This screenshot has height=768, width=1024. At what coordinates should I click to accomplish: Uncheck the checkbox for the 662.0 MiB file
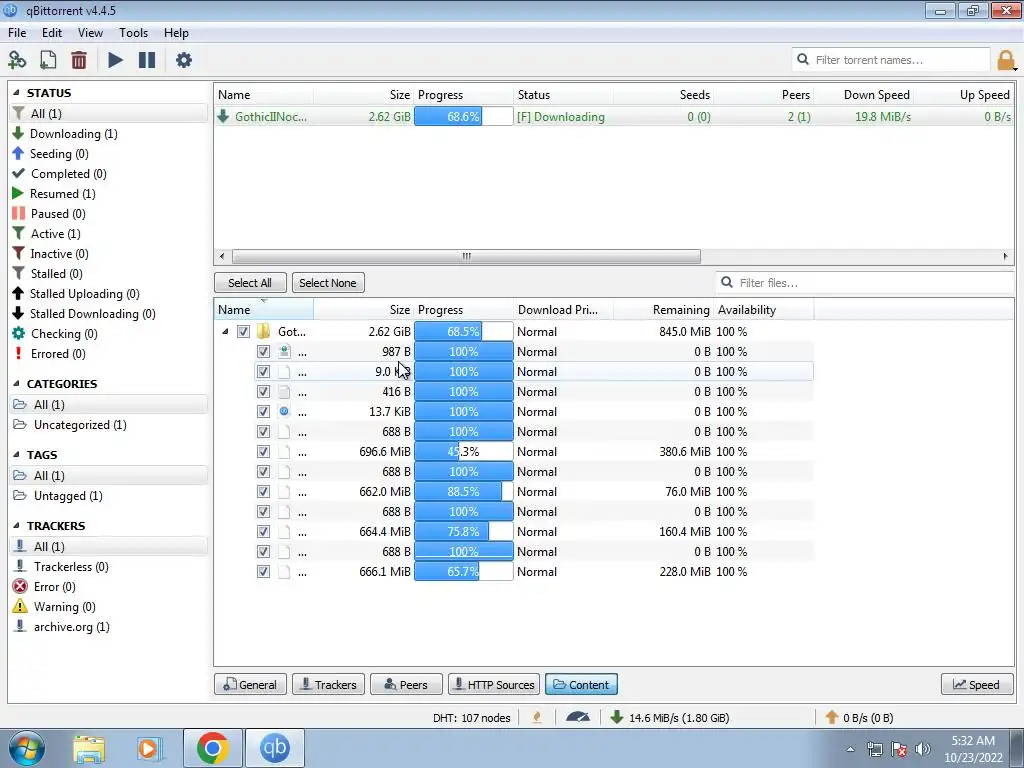point(263,492)
